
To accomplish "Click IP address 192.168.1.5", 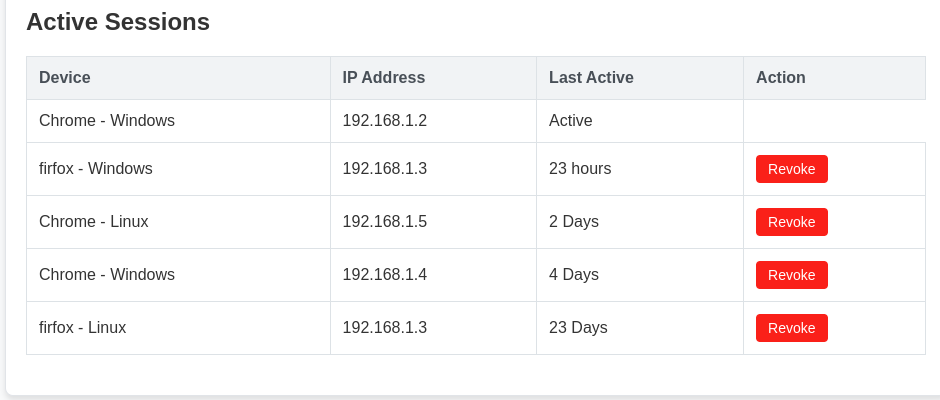I will point(384,222).
